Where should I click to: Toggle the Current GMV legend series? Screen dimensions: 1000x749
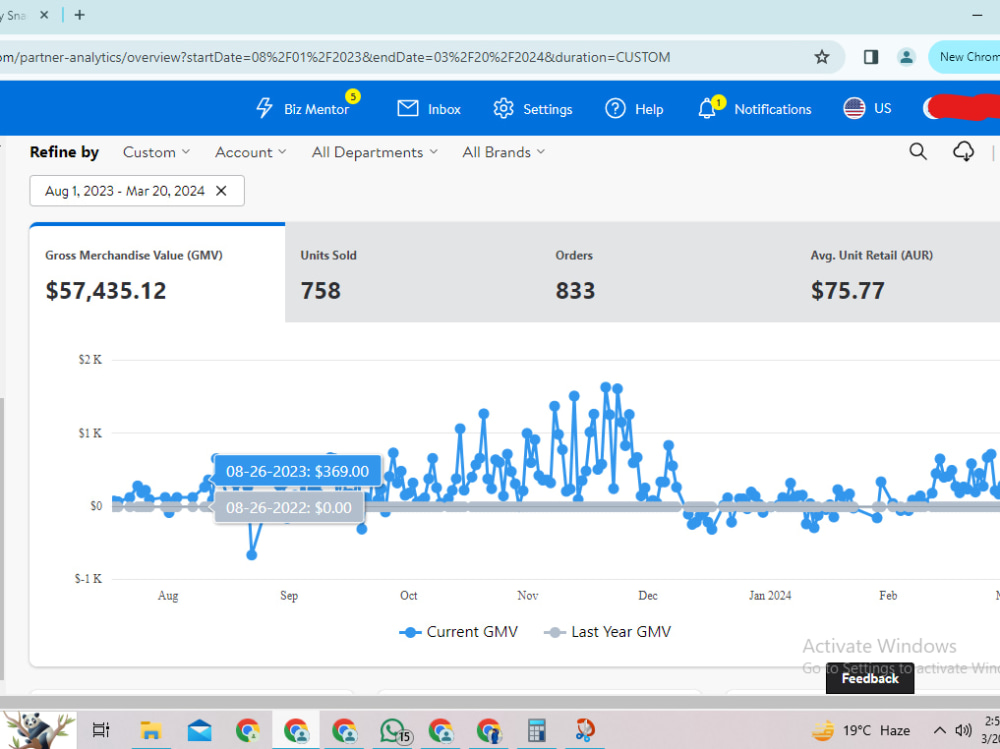tap(458, 632)
